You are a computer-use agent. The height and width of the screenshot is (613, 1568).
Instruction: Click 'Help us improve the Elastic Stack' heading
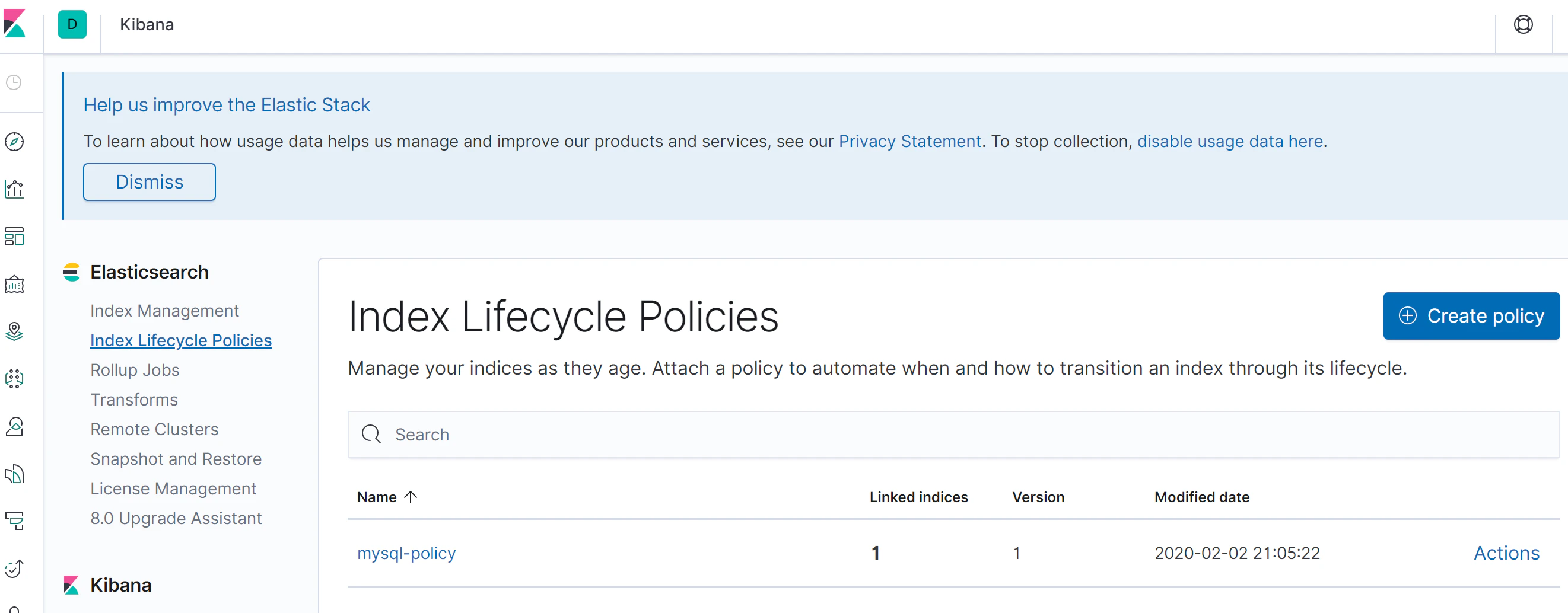pos(227,104)
